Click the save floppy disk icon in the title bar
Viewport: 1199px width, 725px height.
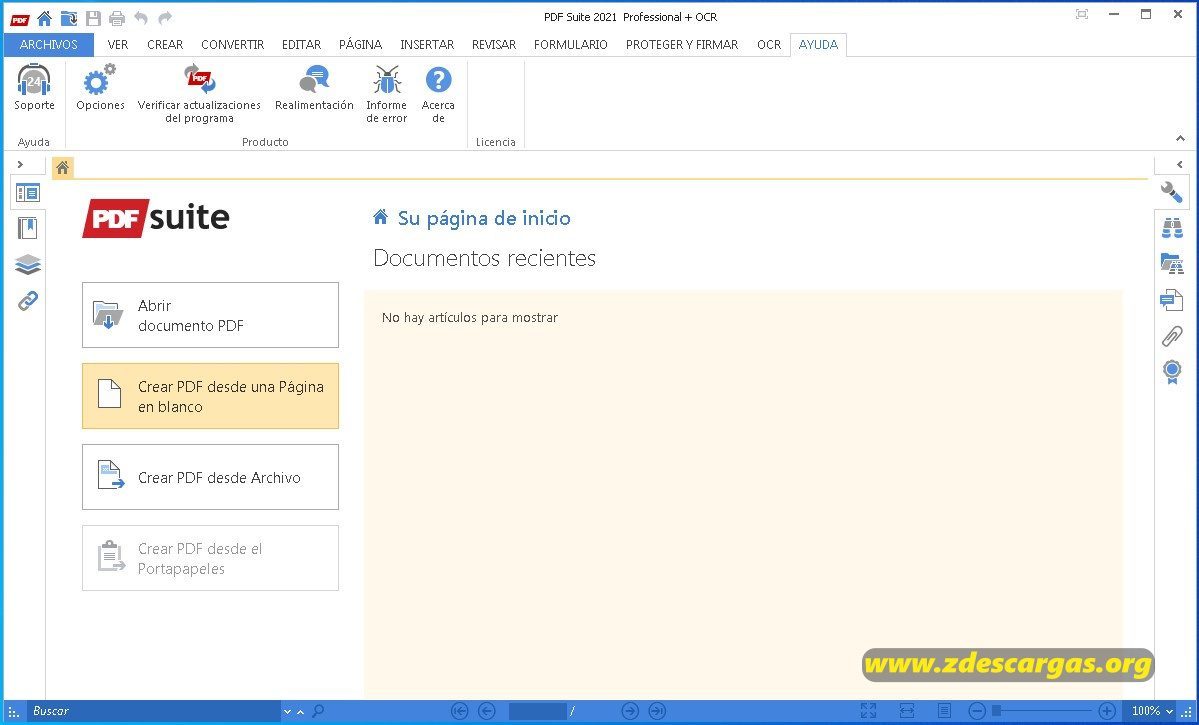click(x=93, y=18)
